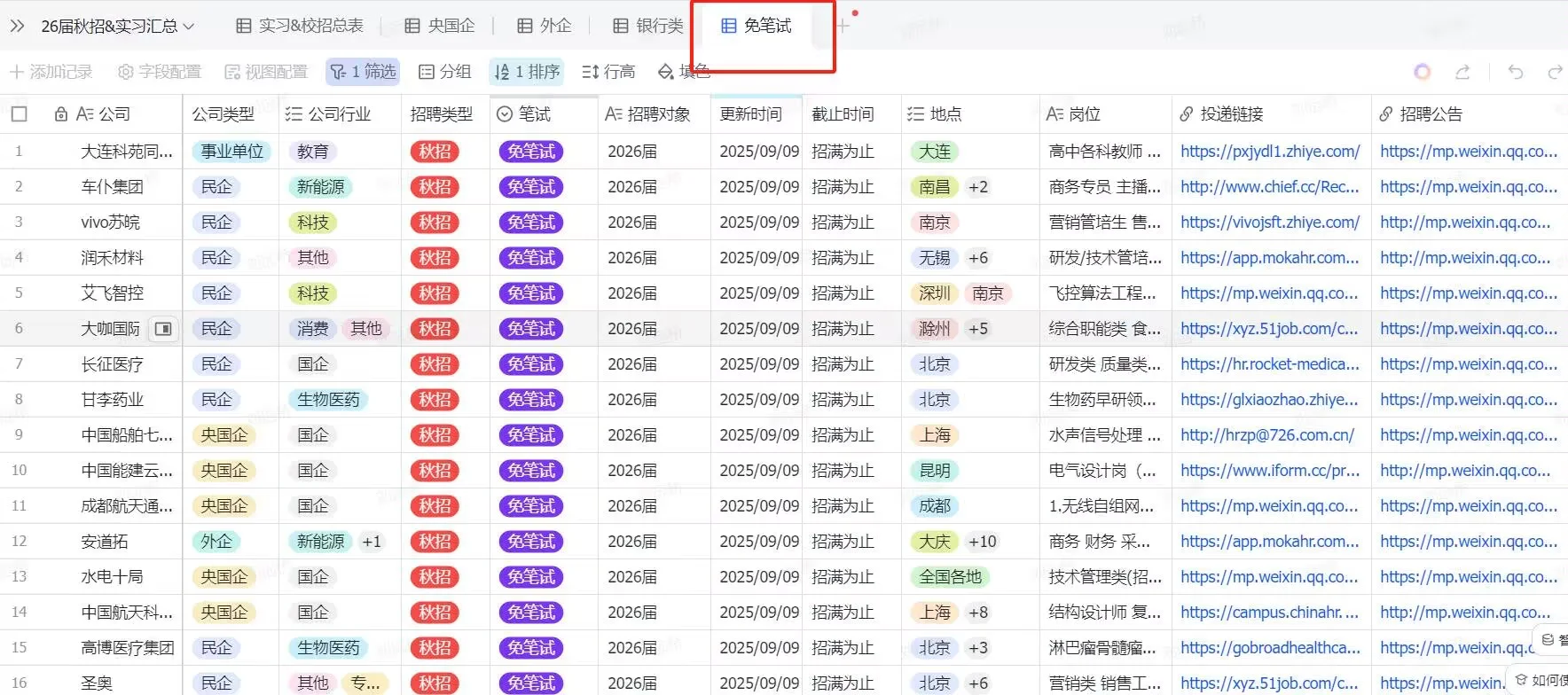The width and height of the screenshot is (1568, 695).
Task: Select the 地点 column header
Action: tap(970, 114)
